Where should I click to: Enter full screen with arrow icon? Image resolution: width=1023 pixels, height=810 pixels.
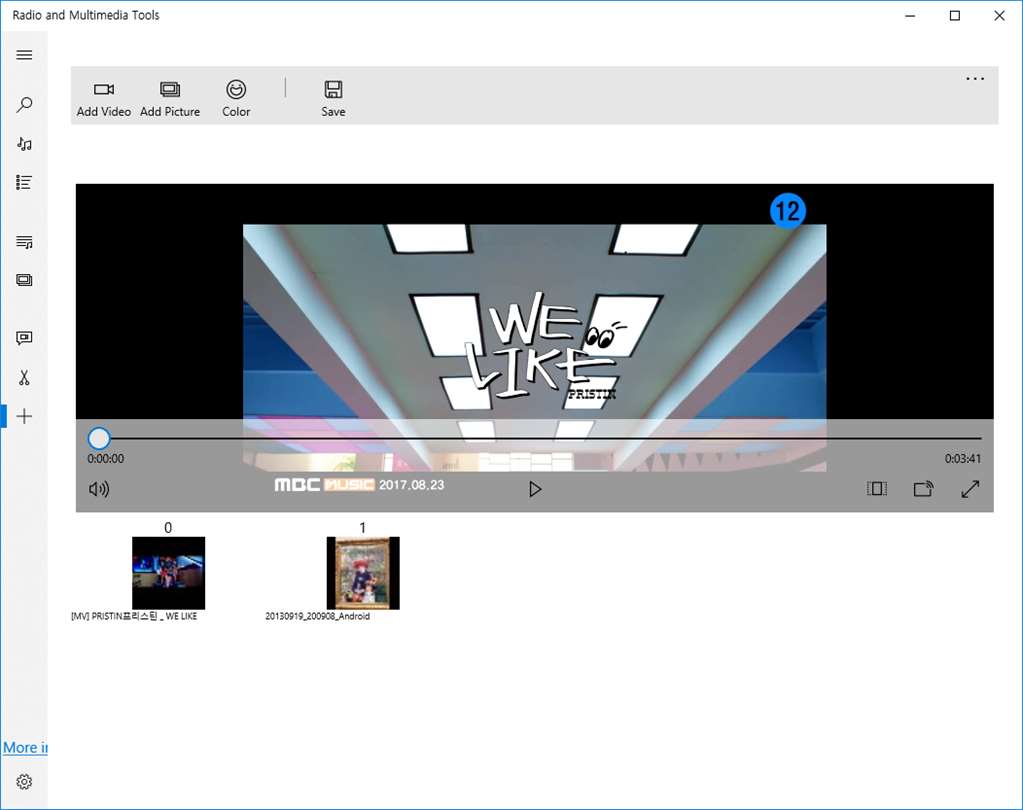970,488
